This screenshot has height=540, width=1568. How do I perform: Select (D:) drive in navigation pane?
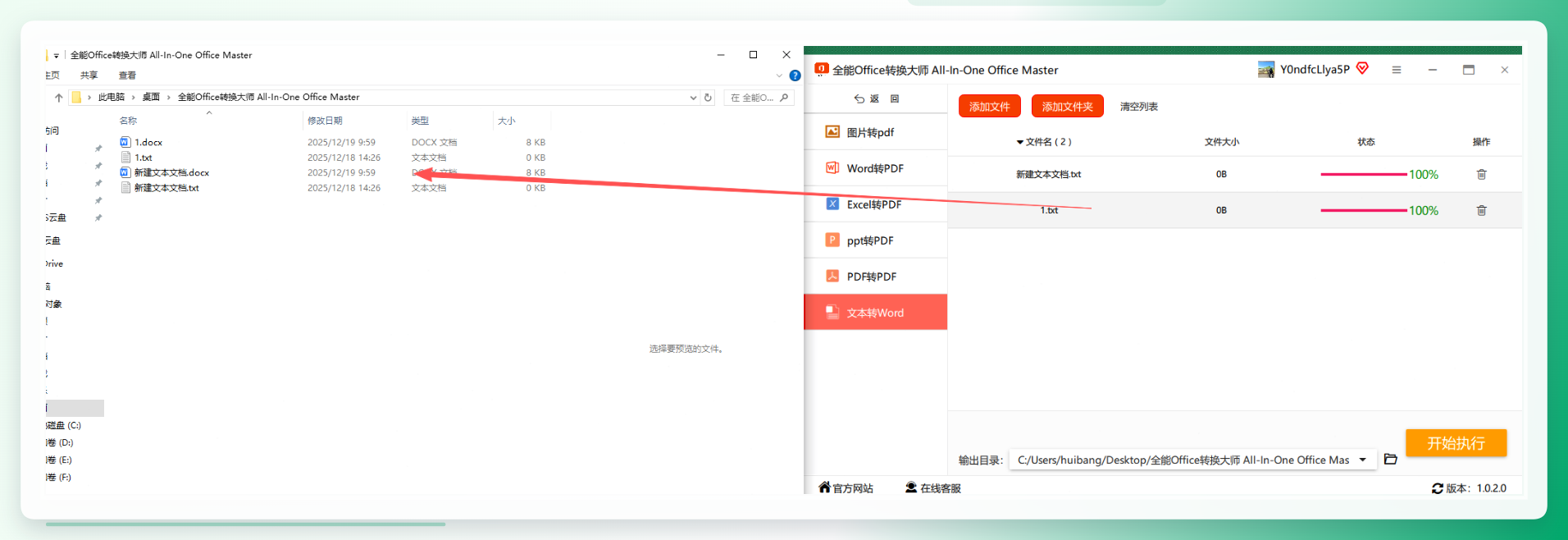pyautogui.click(x=60, y=442)
